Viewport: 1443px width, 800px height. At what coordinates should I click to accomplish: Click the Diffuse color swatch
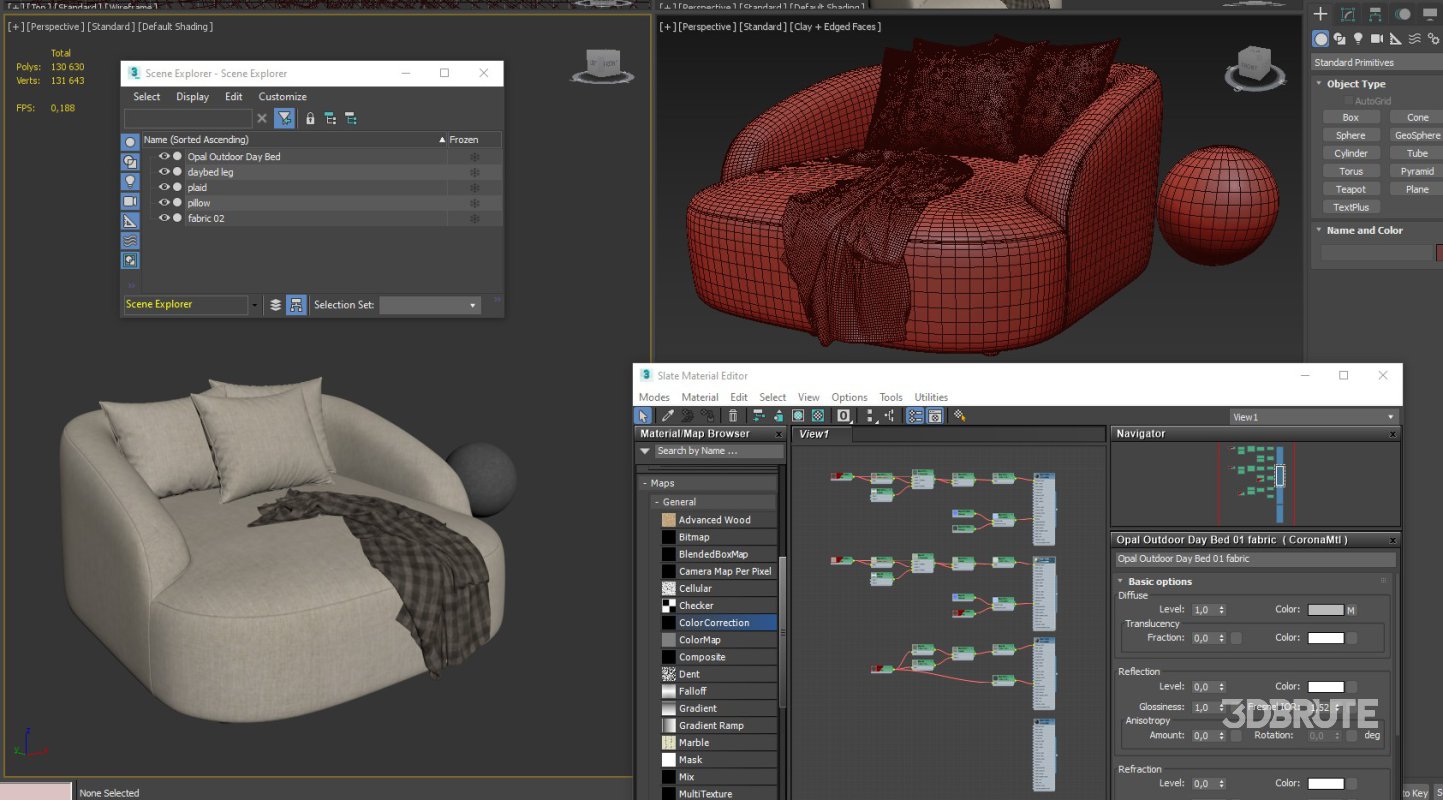click(1325, 610)
